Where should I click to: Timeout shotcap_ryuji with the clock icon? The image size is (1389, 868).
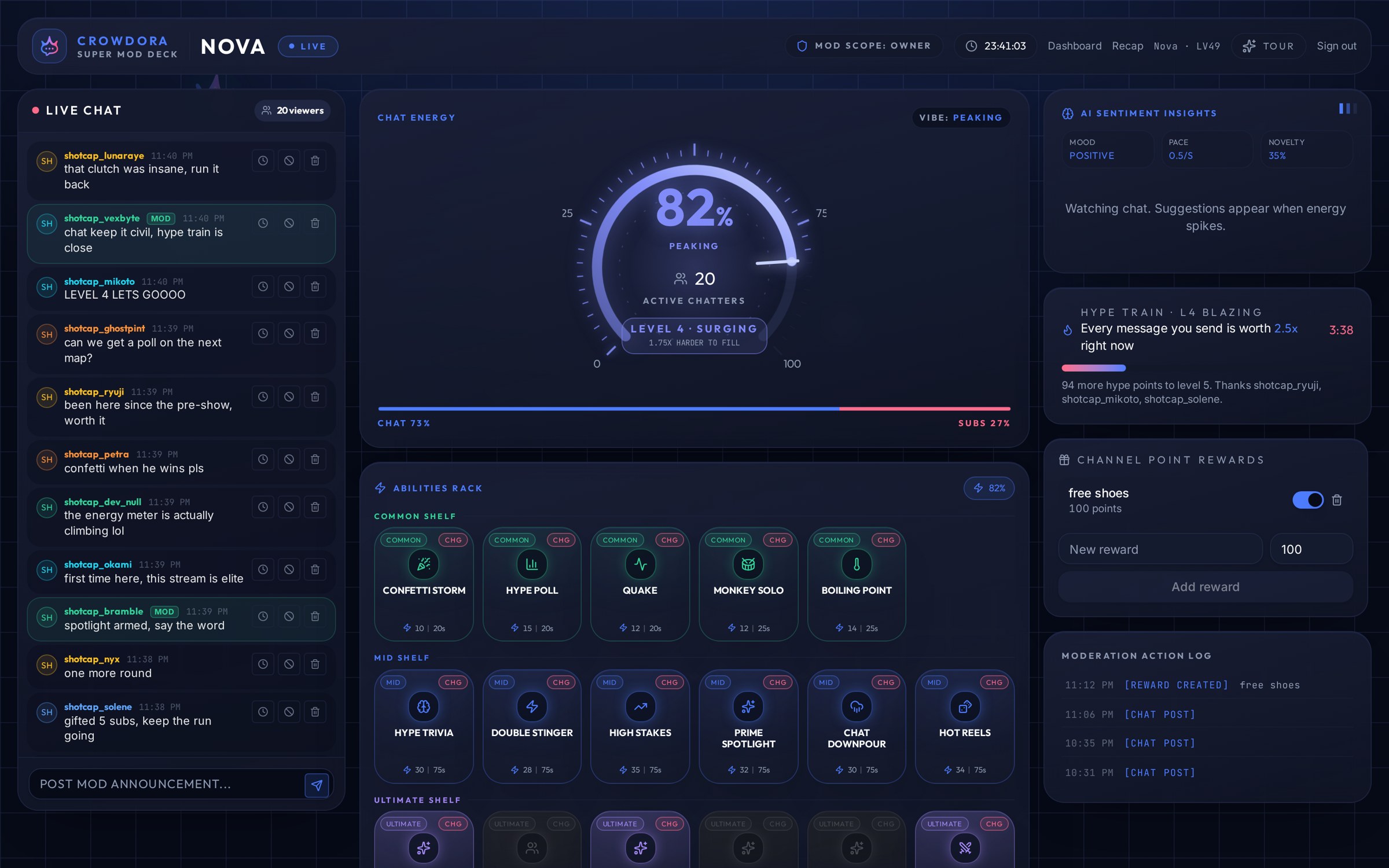tap(263, 397)
